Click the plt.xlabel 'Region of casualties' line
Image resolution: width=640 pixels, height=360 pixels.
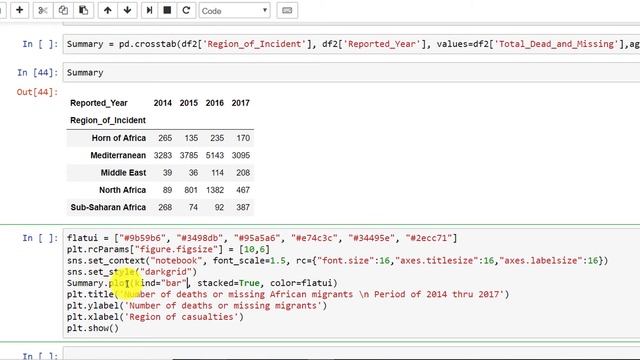[x=155, y=317]
